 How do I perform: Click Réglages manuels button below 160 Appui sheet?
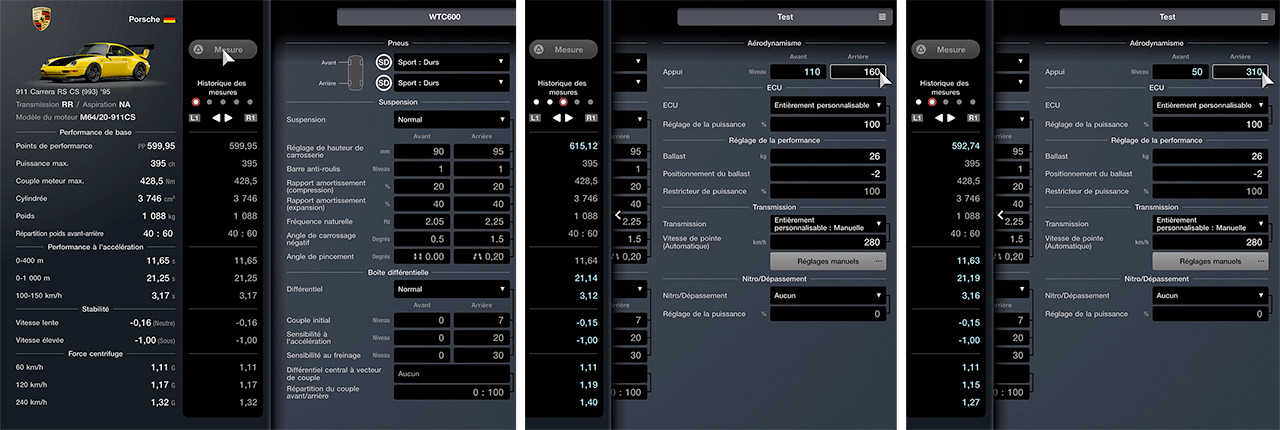828,260
